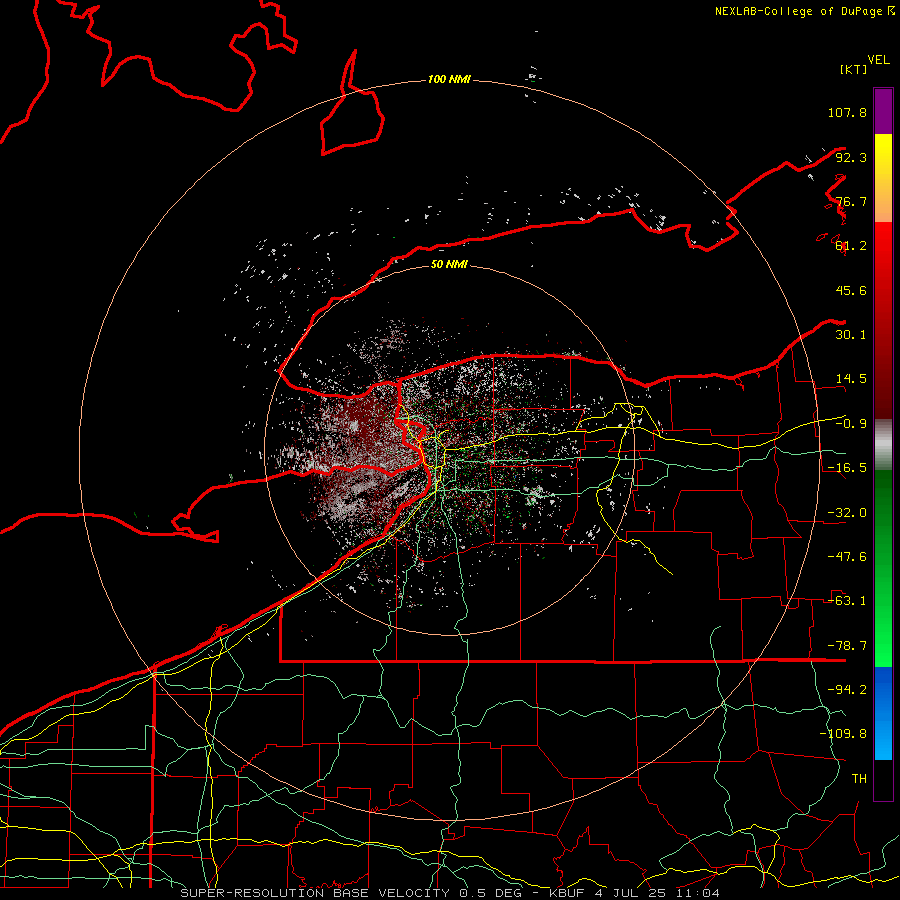The height and width of the screenshot is (900, 900).
Task: Click the 14.5 legend value
Action: pyautogui.click(x=851, y=379)
